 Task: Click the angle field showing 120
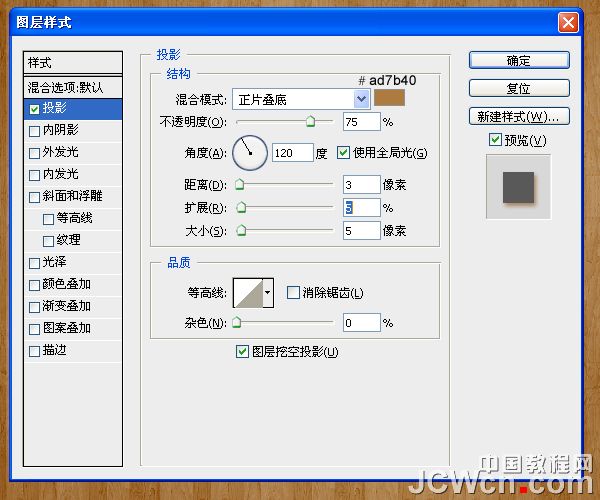click(293, 153)
